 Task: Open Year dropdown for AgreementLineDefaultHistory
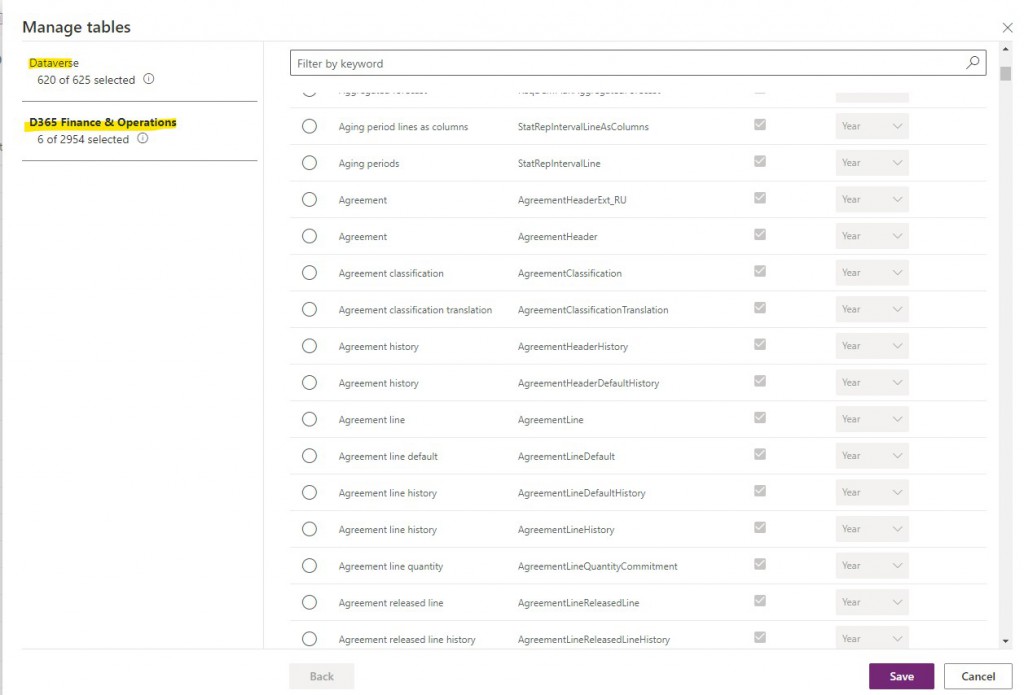coord(872,492)
